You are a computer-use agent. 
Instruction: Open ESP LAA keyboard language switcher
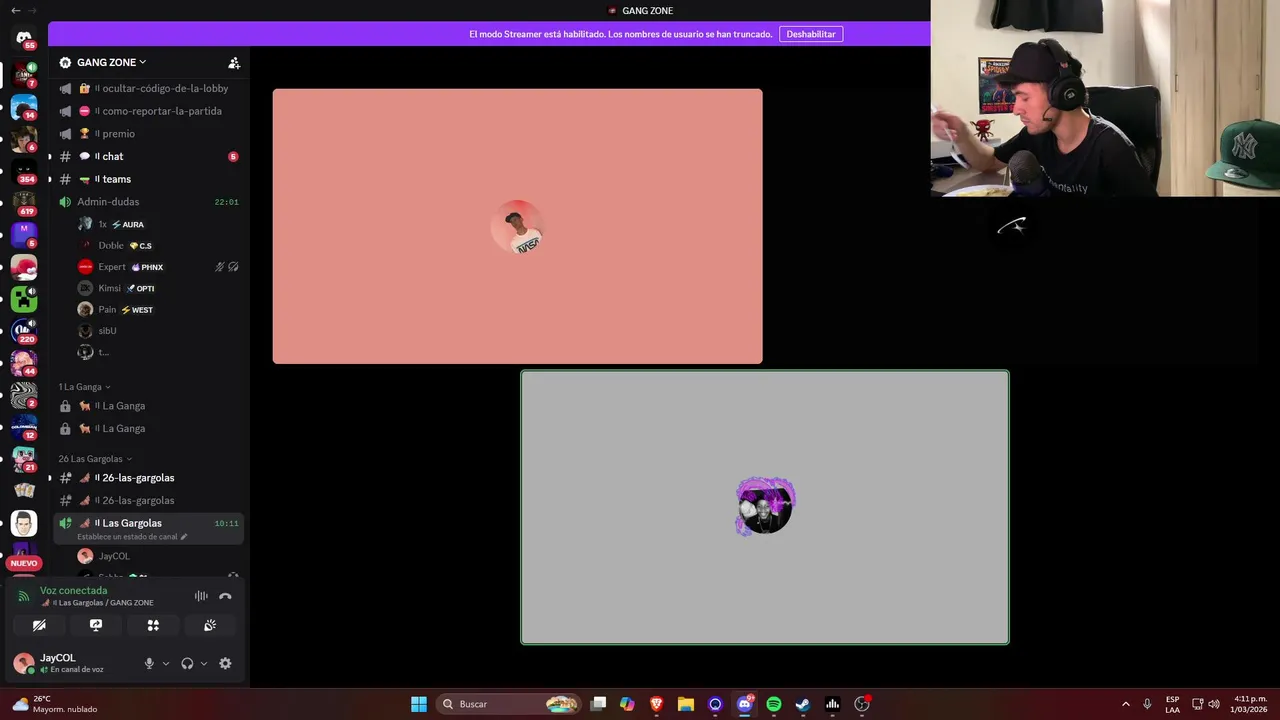(x=1172, y=704)
